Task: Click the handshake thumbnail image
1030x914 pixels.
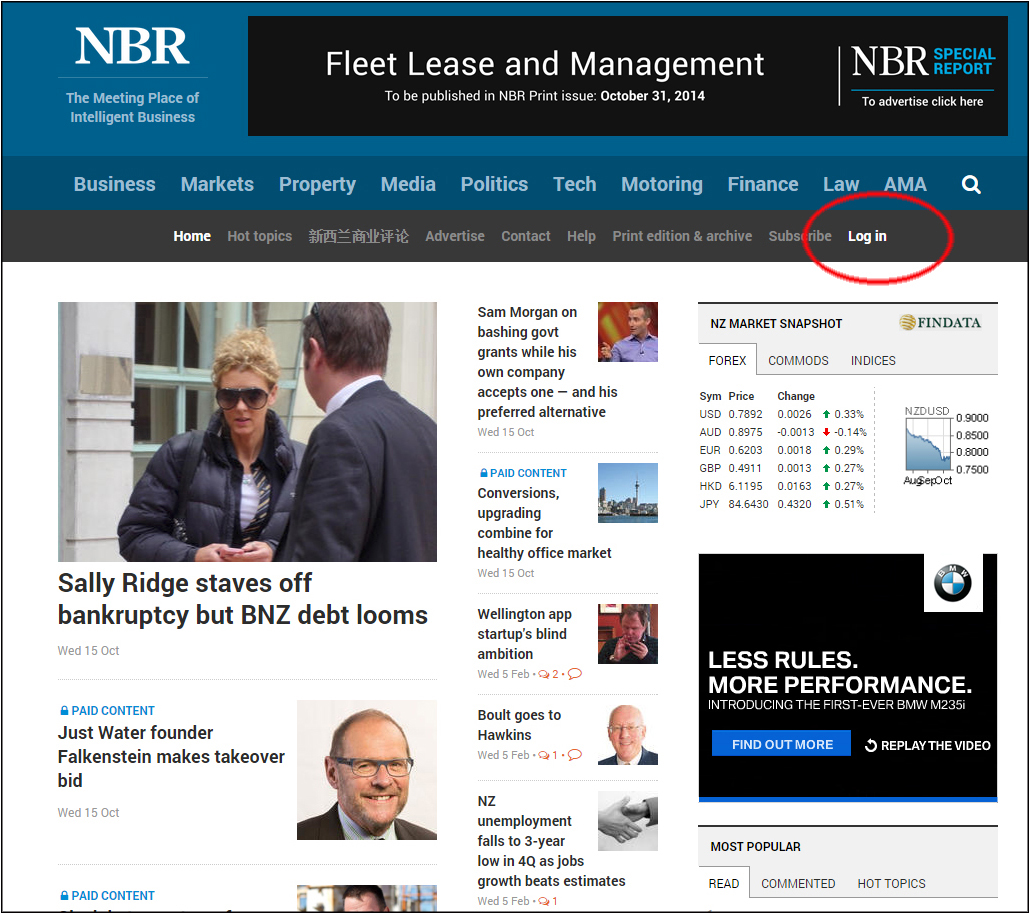Action: pos(627,821)
